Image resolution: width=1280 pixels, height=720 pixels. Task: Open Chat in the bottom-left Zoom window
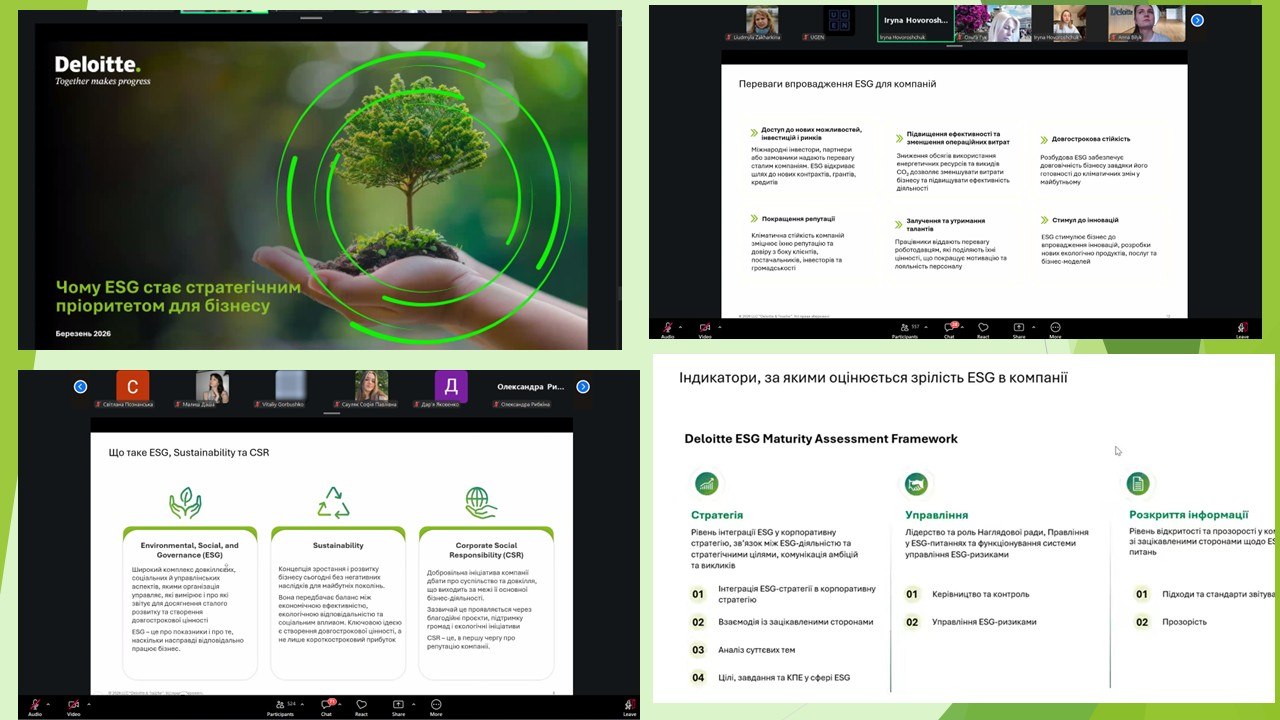point(326,706)
